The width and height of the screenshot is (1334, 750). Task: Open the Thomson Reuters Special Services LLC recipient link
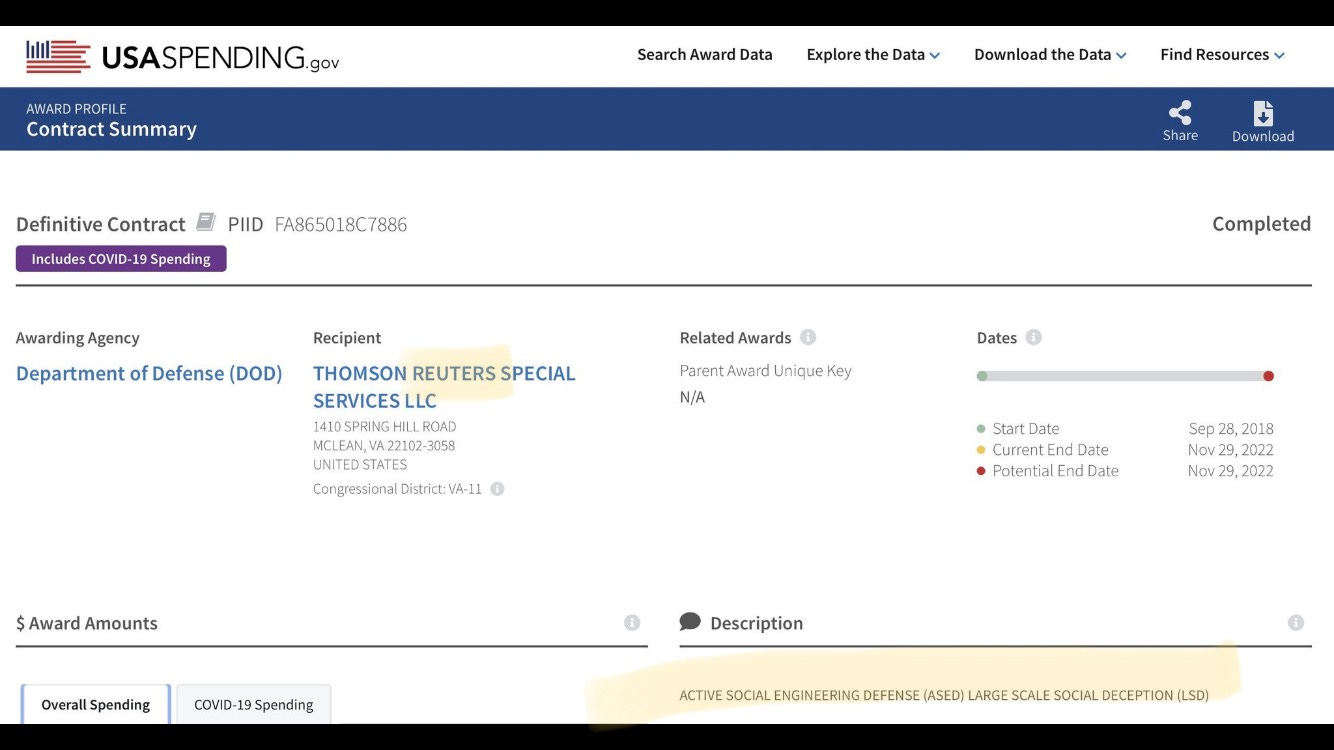coord(444,387)
